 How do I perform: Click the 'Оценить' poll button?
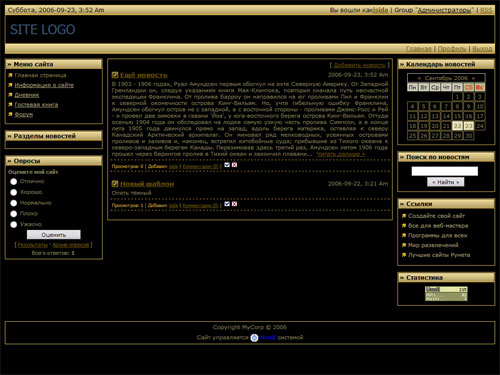54,235
